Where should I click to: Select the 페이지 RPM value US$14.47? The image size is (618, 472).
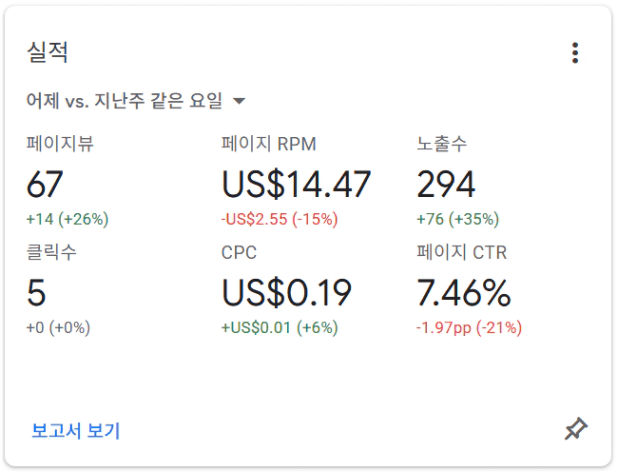coord(296,184)
